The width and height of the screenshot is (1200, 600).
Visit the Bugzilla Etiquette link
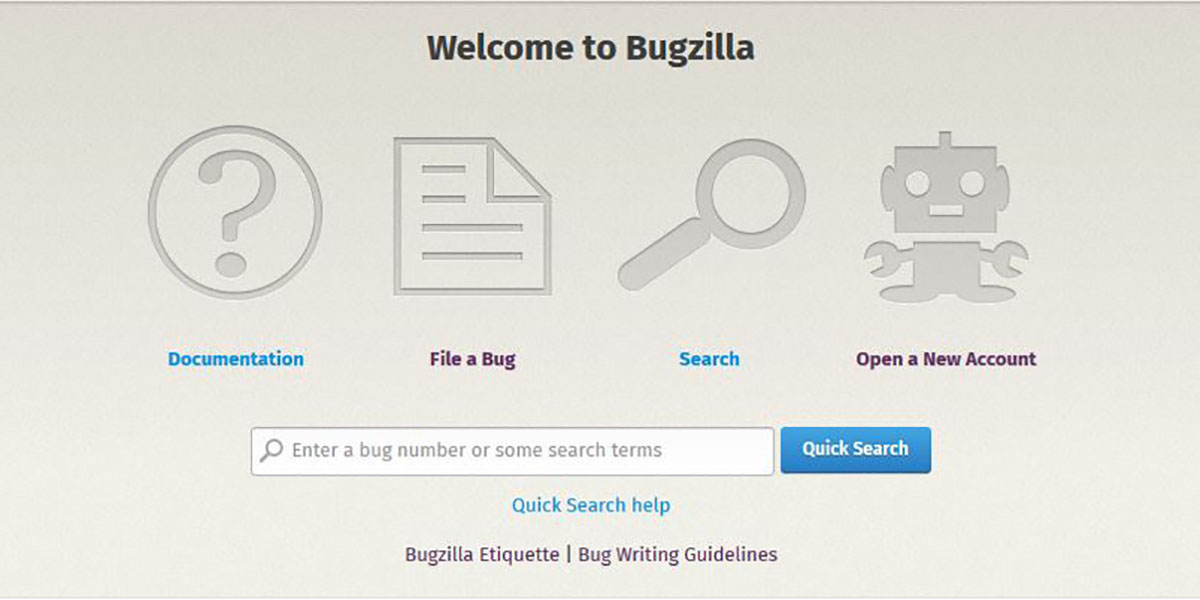(x=482, y=554)
